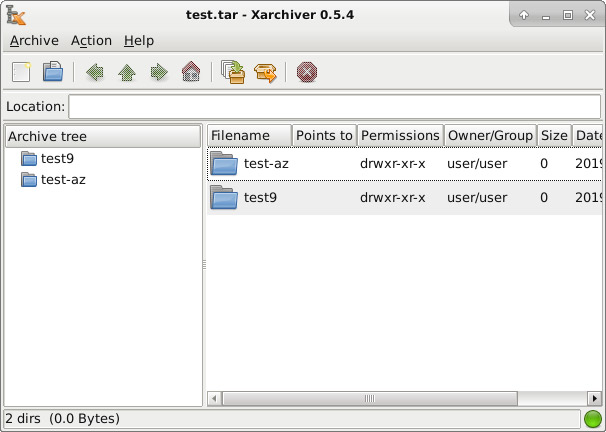Screen dimensions: 606x432
Task: Open the Help menu
Action: pos(139,41)
